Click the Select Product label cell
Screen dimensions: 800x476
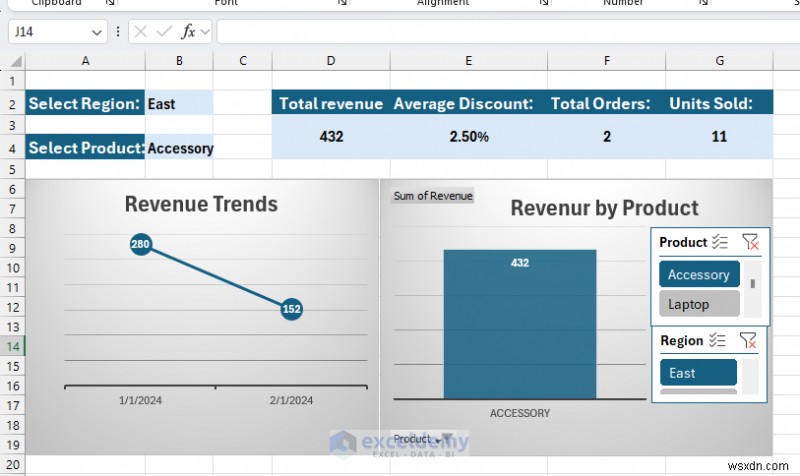coord(85,148)
